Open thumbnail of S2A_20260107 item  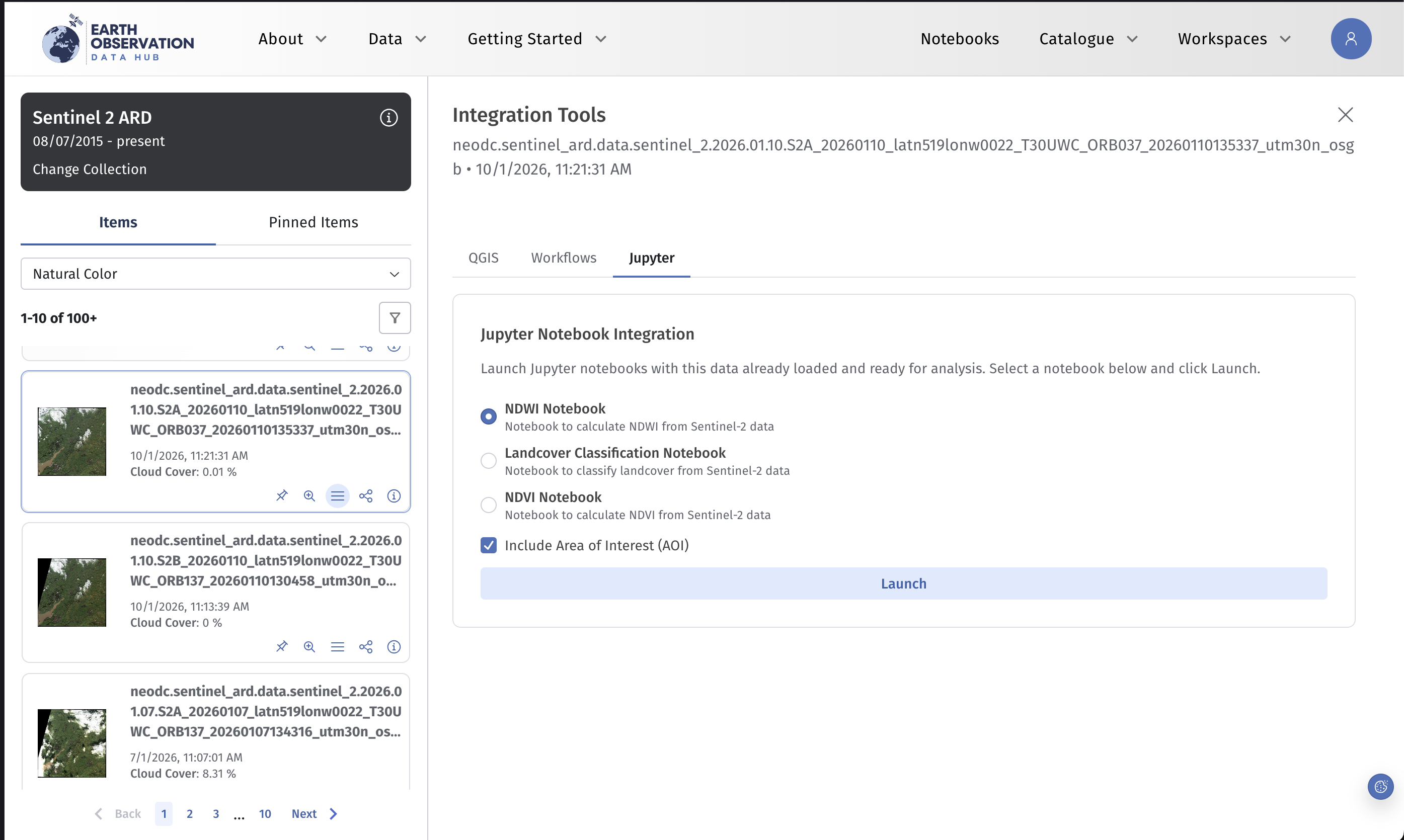[72, 743]
